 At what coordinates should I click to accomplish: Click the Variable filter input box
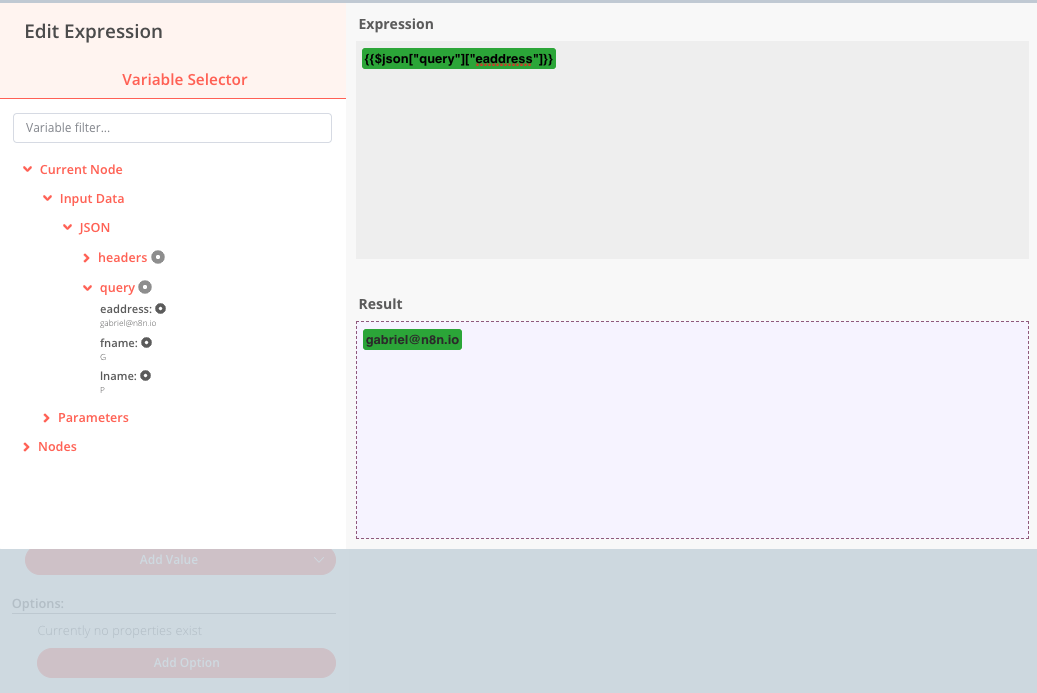[172, 127]
